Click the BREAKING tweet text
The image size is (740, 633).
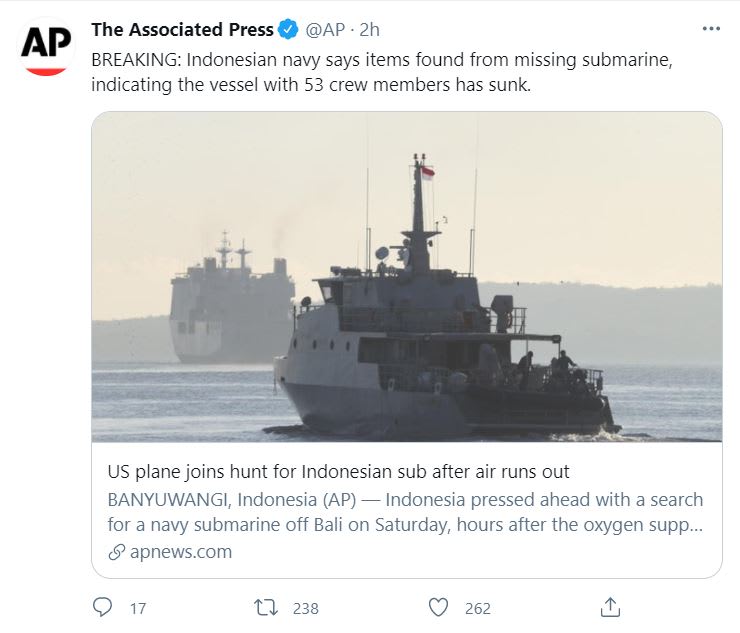click(x=380, y=72)
